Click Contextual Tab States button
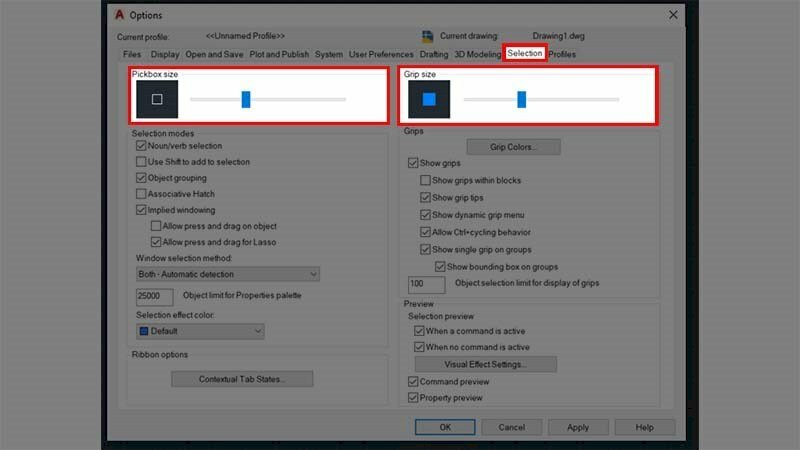Screen dimensions: 800x450 point(242,379)
